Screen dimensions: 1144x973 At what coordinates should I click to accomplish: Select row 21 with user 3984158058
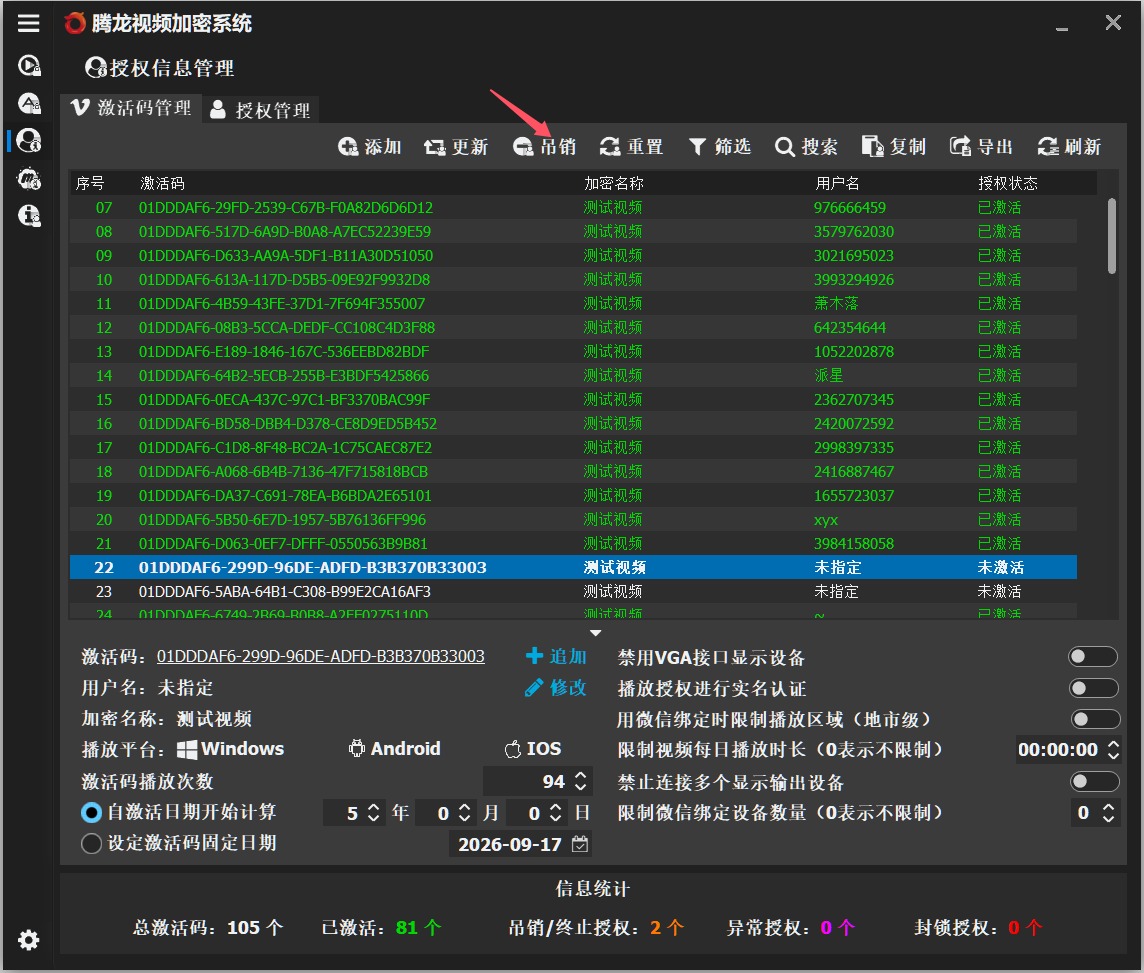573,543
